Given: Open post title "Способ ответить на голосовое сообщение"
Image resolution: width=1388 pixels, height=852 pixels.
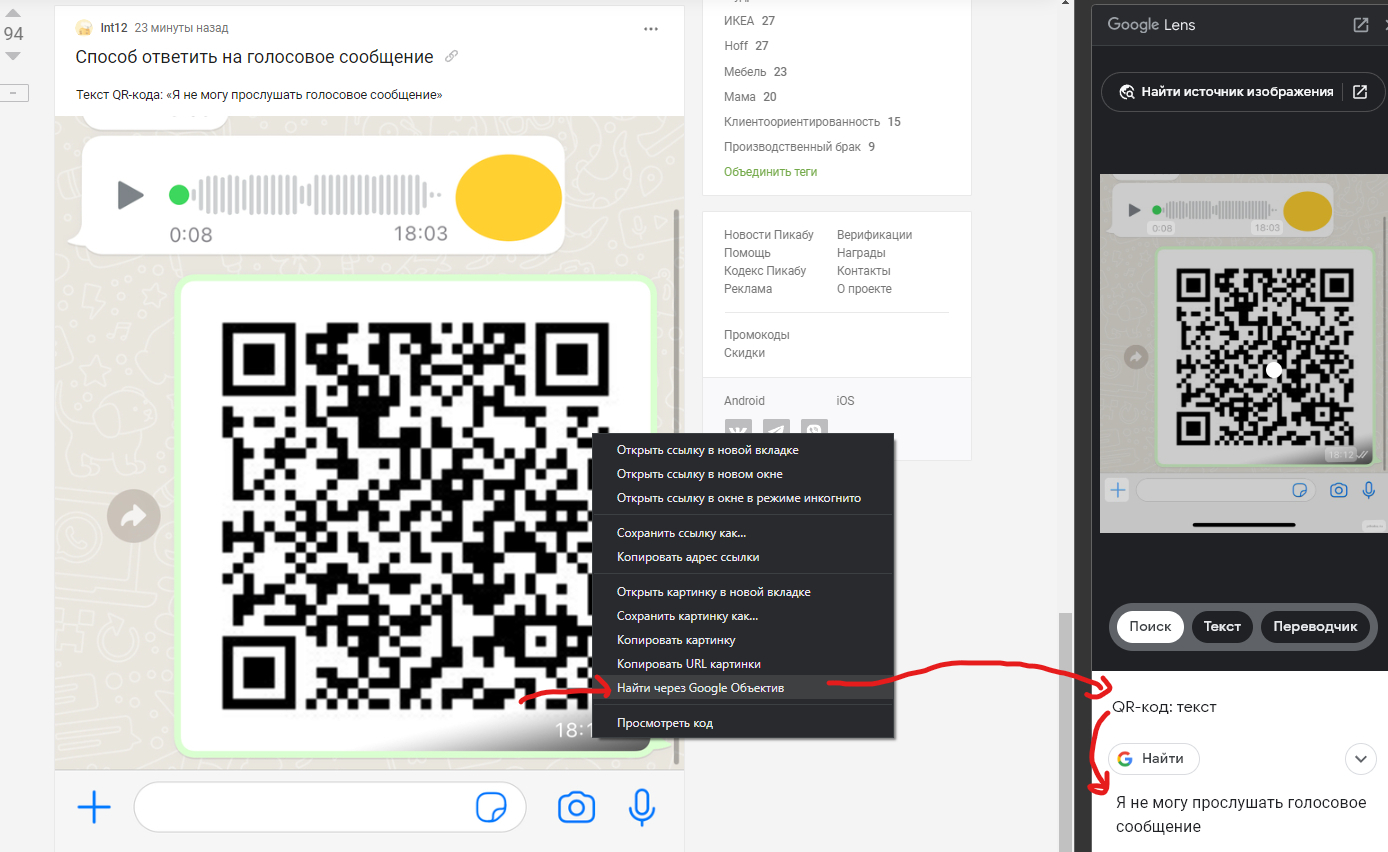Looking at the screenshot, I should pos(255,57).
